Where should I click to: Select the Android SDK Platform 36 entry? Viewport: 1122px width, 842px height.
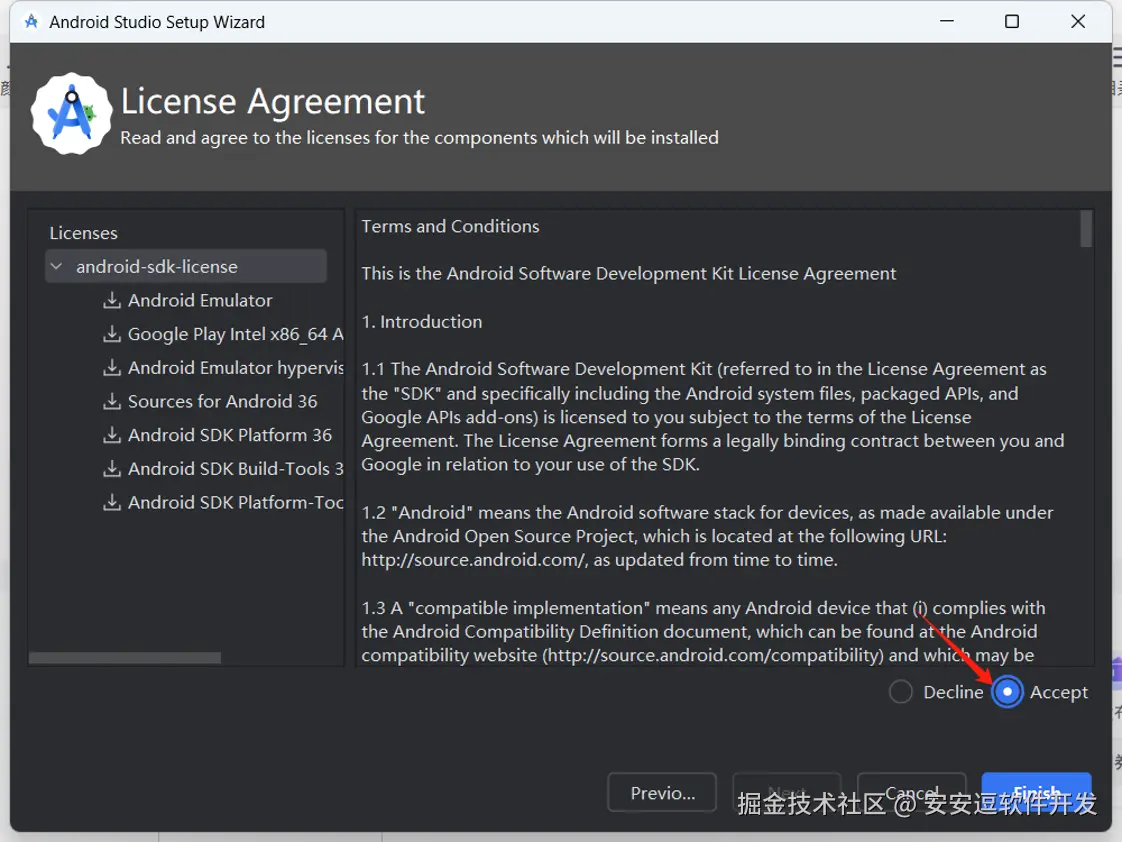click(x=230, y=435)
